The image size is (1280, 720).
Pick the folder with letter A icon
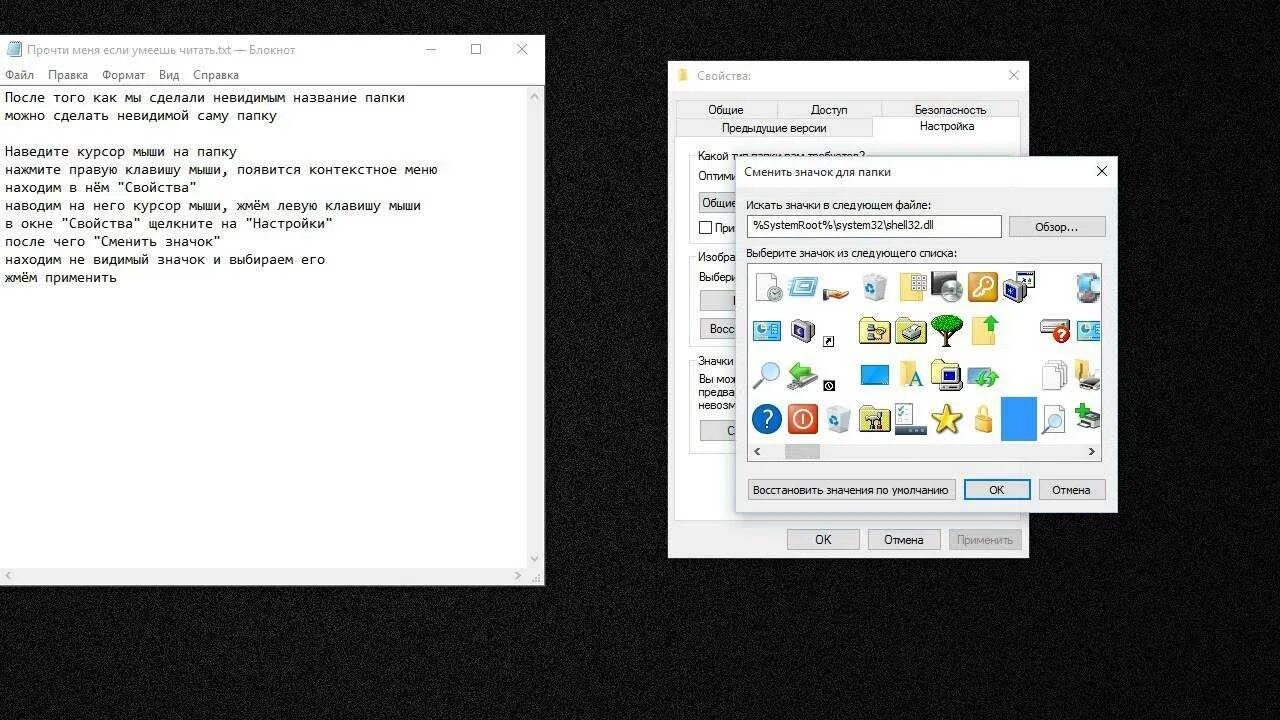pos(910,374)
